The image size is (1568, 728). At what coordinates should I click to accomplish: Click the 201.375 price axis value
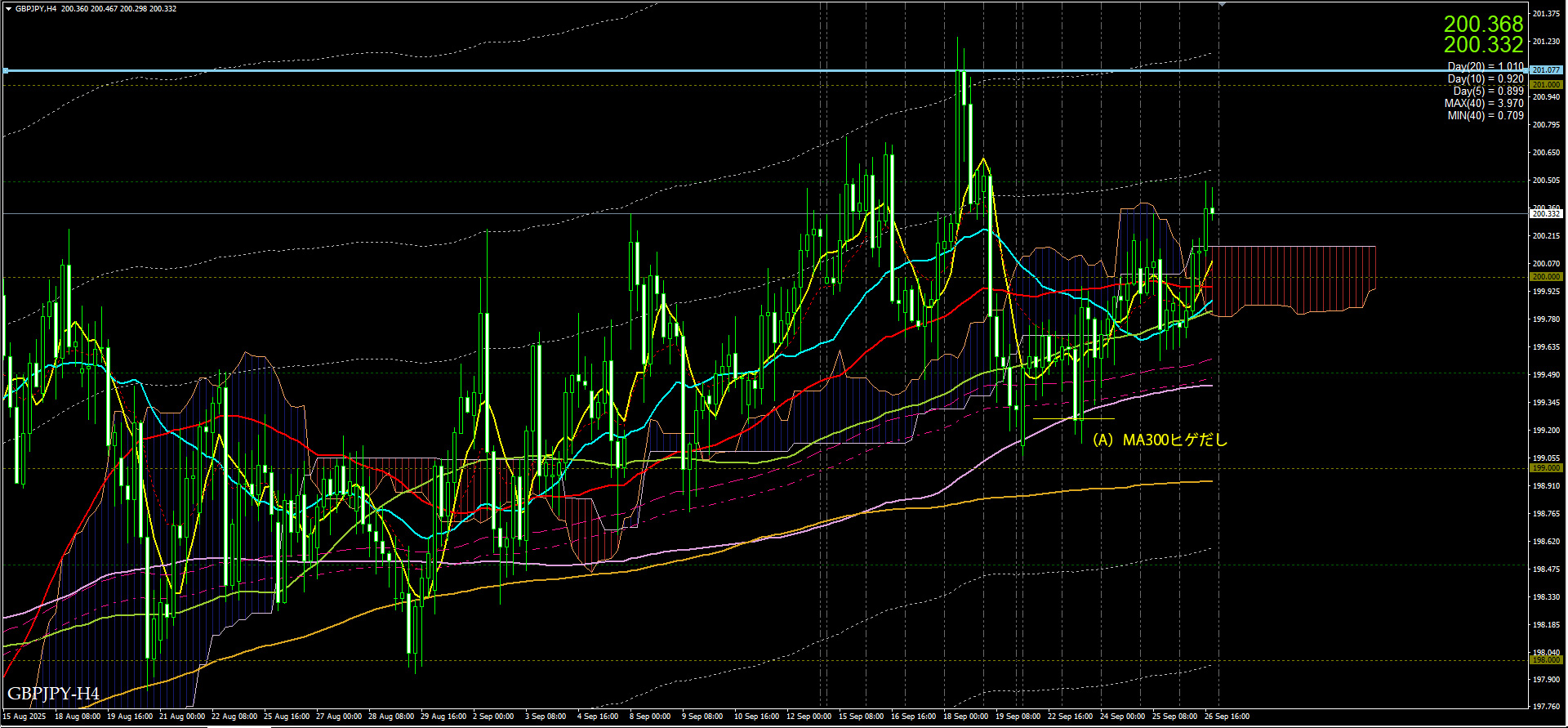click(1546, 14)
